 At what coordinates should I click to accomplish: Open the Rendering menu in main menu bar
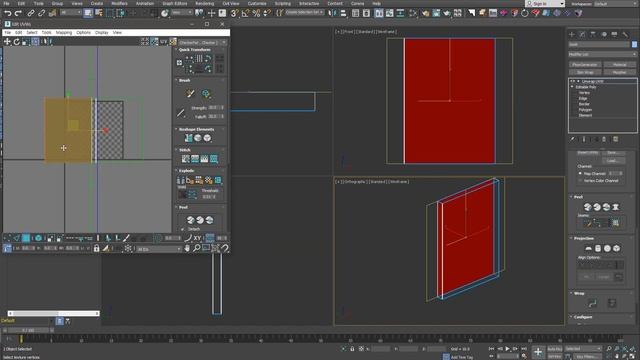[204, 3]
